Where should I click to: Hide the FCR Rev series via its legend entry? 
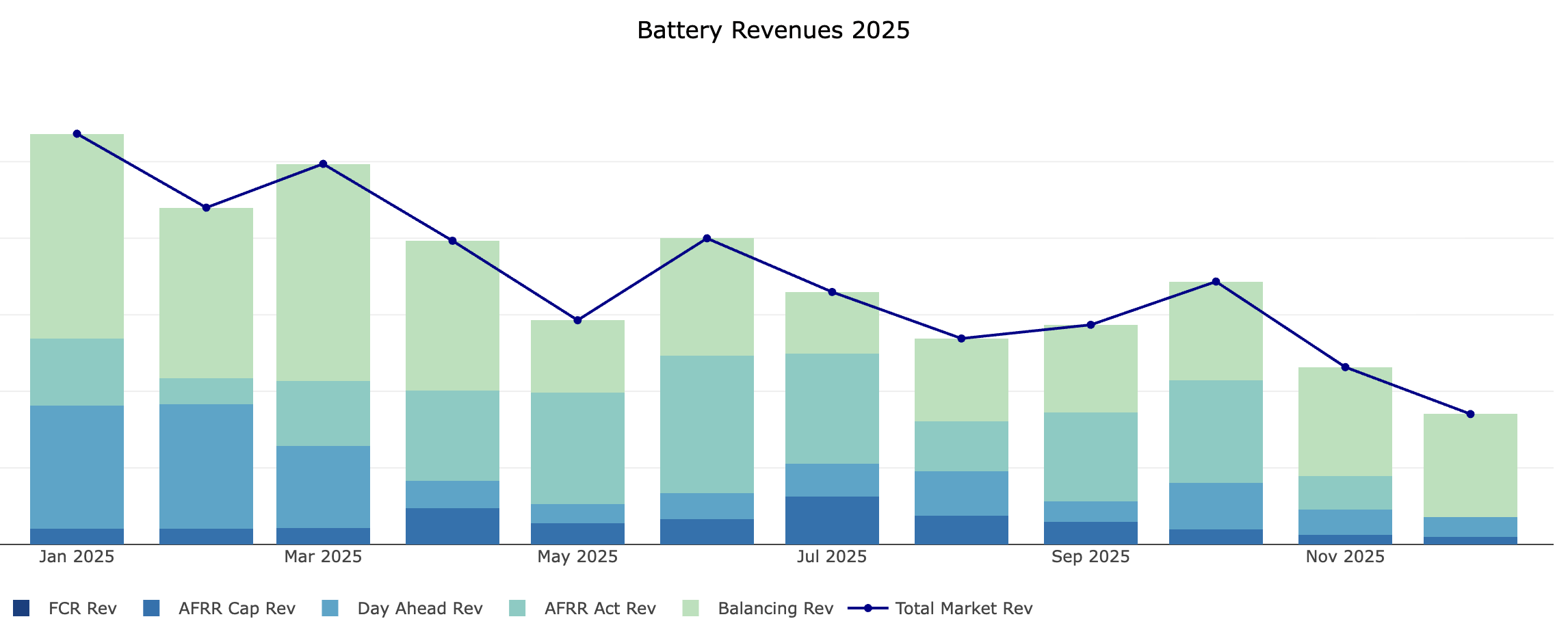82,608
